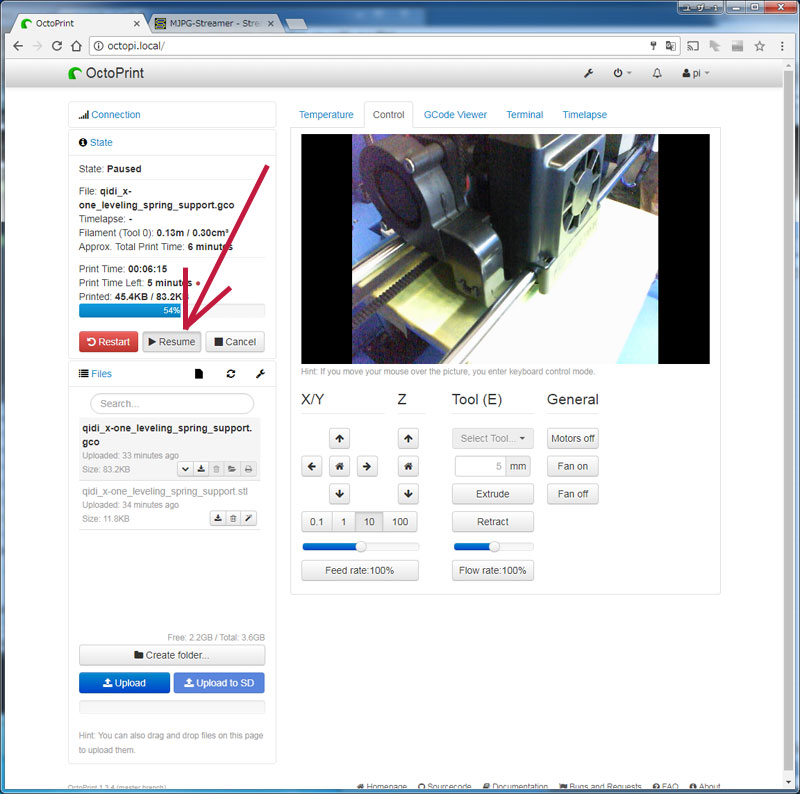Open OctoPrint settings wrench in navbar

pyautogui.click(x=588, y=73)
